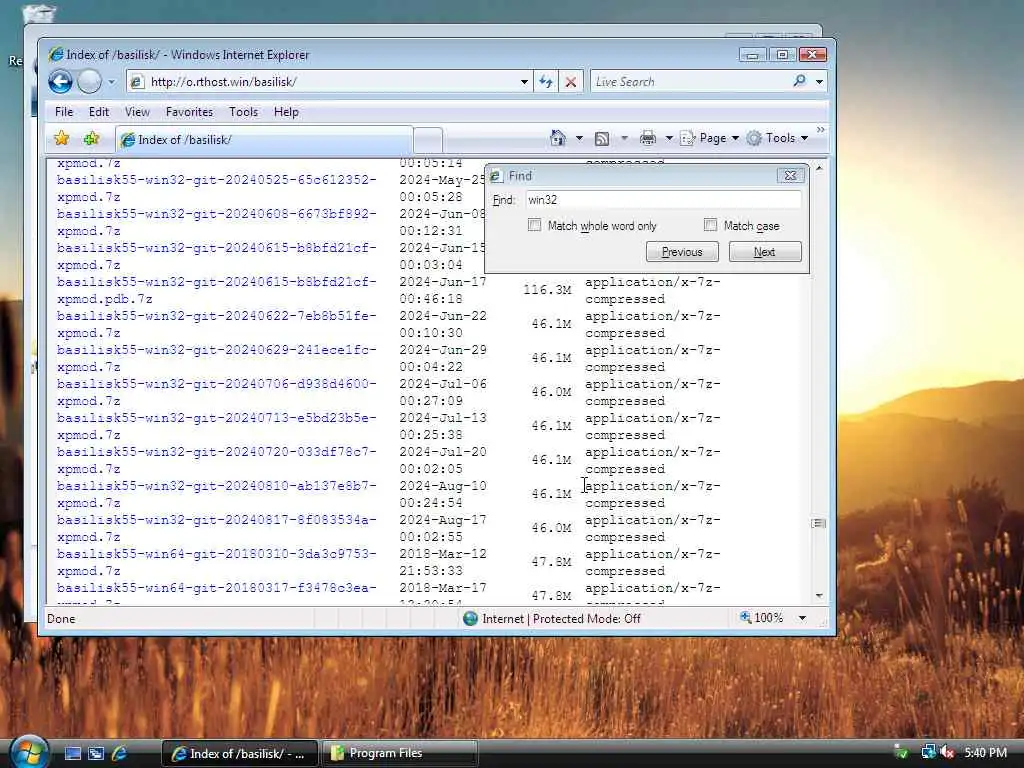The image size is (1024, 768).
Task: Click Switch between windows quick launch icon
Action: (x=96, y=753)
